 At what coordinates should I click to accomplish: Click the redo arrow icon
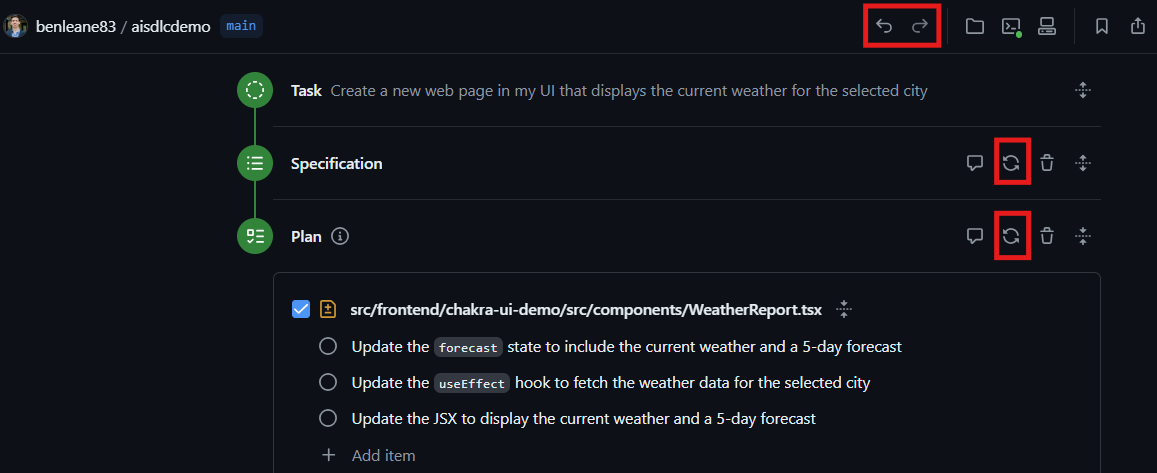(919, 27)
